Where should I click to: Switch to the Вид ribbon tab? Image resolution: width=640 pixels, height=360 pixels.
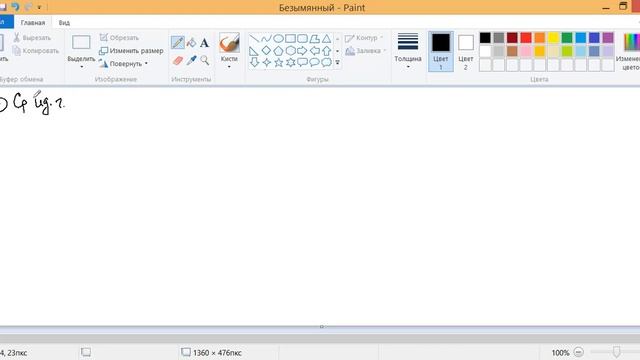pyautogui.click(x=64, y=23)
